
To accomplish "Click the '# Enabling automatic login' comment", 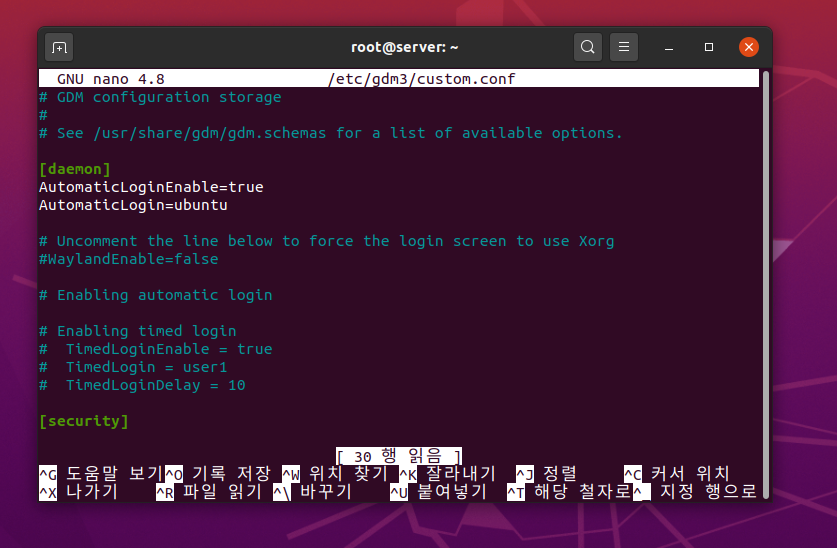I will [x=156, y=295].
